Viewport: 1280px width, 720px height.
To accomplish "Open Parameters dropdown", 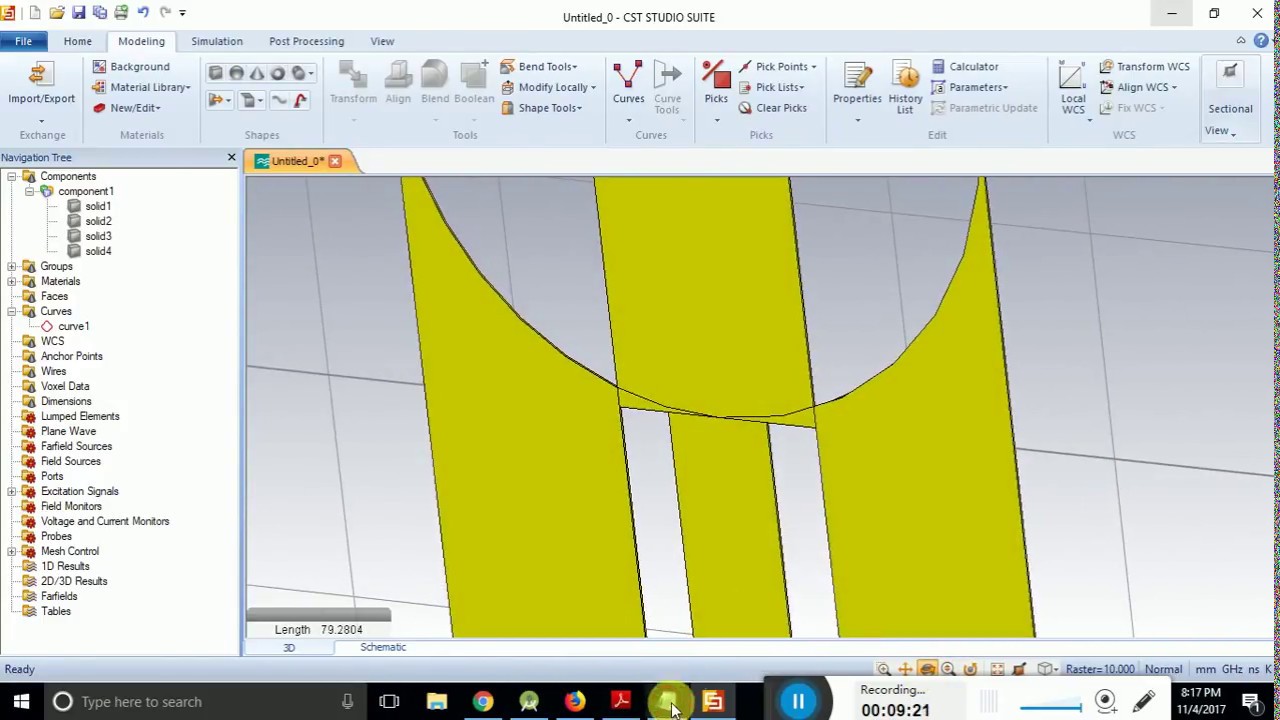I will coord(970,88).
